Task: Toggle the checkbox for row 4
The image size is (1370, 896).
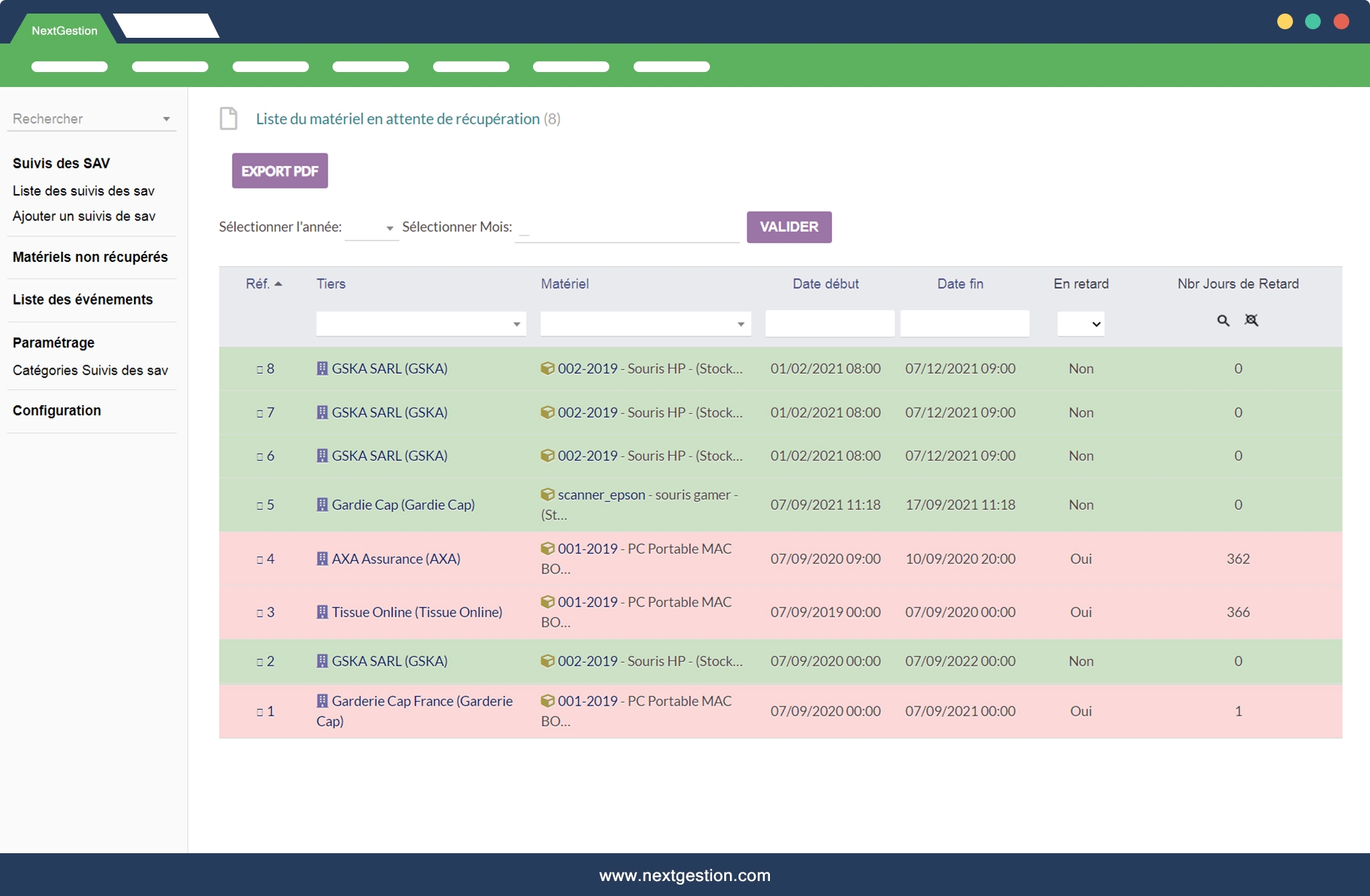Action: click(260, 560)
